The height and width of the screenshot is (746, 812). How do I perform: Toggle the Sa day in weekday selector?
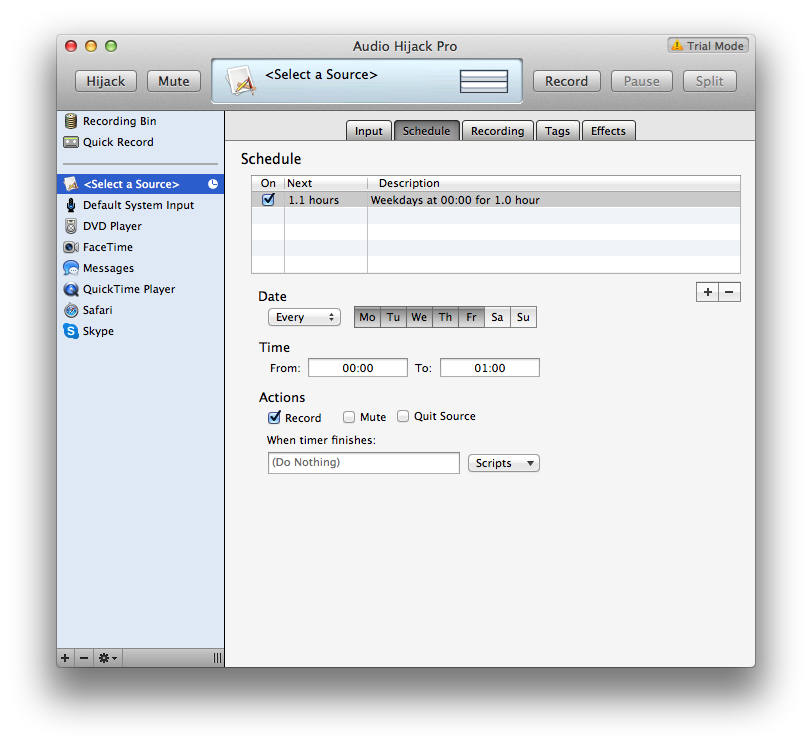[x=497, y=317]
